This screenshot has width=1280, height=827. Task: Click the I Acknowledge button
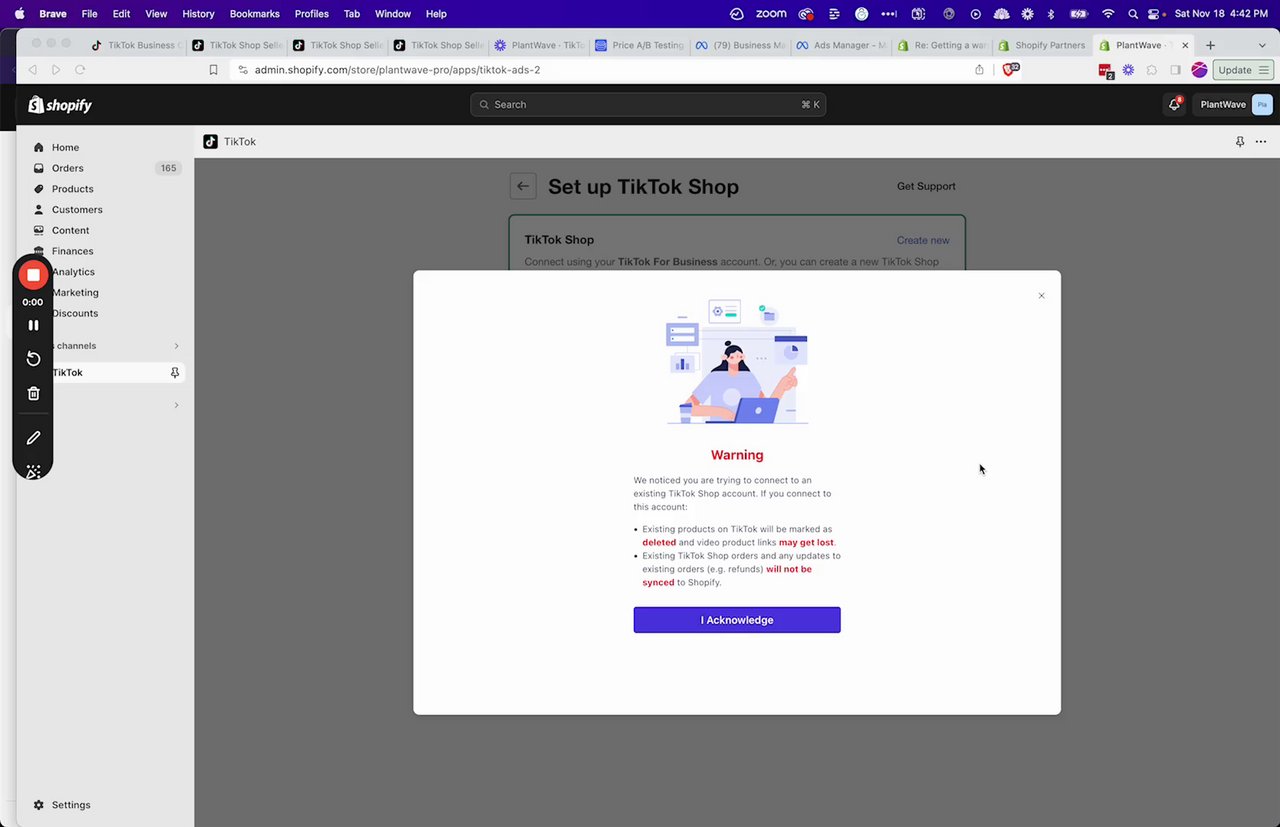737,620
